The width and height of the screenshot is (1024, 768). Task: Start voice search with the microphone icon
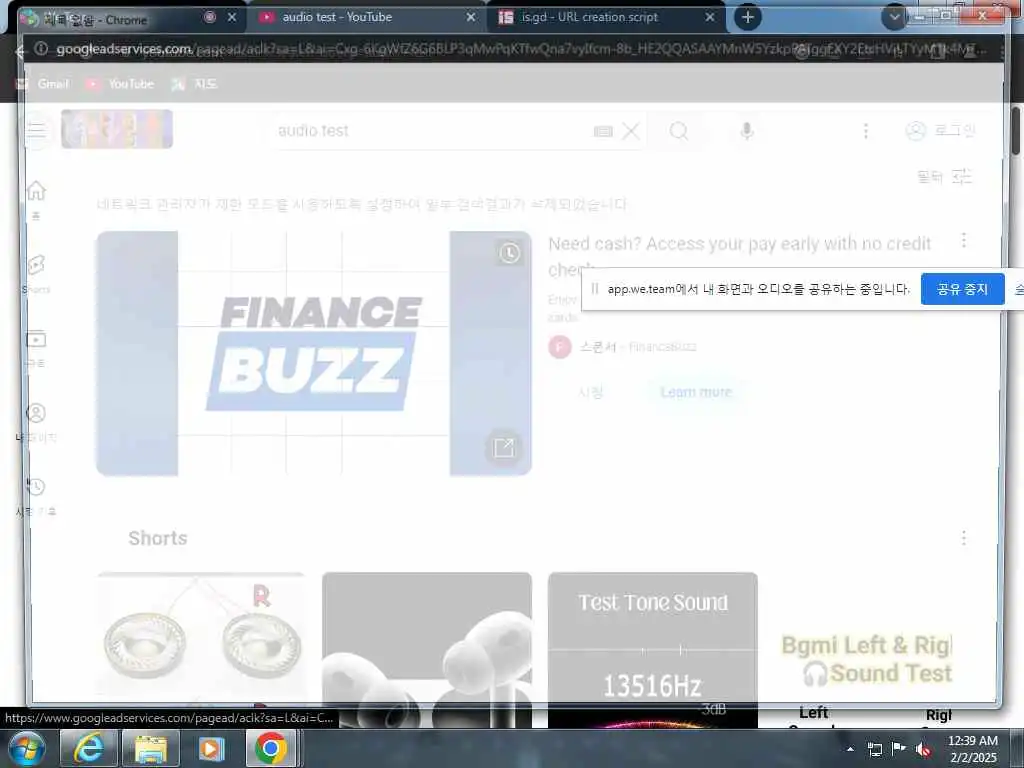[x=746, y=131]
